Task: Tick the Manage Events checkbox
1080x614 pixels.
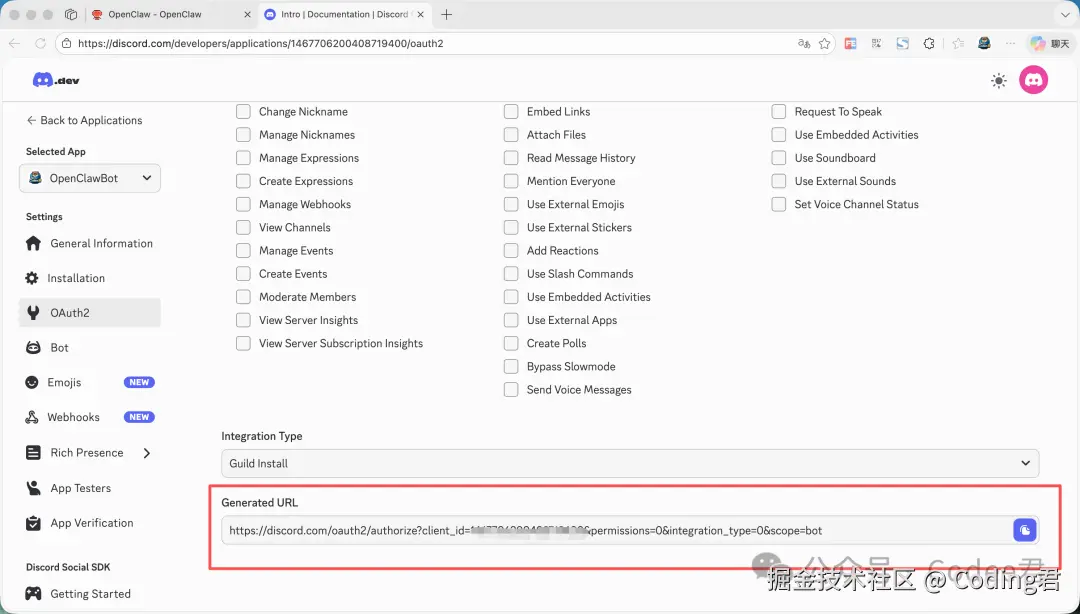Action: (243, 251)
